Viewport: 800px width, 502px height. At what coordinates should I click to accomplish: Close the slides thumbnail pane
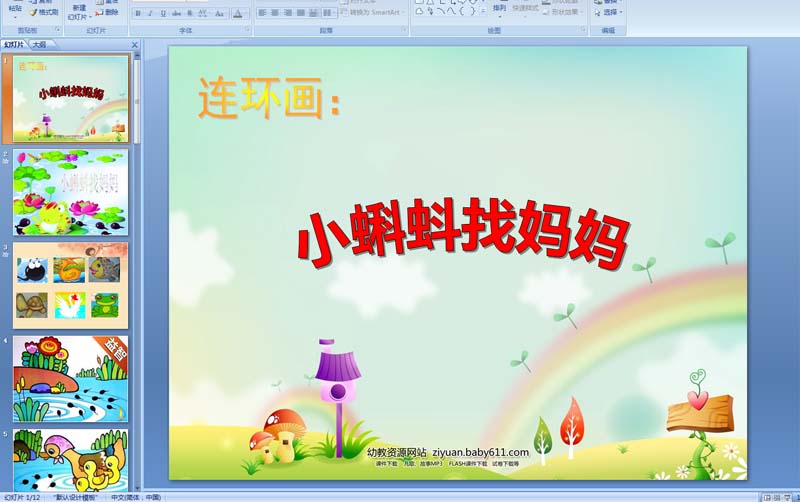(x=135, y=45)
